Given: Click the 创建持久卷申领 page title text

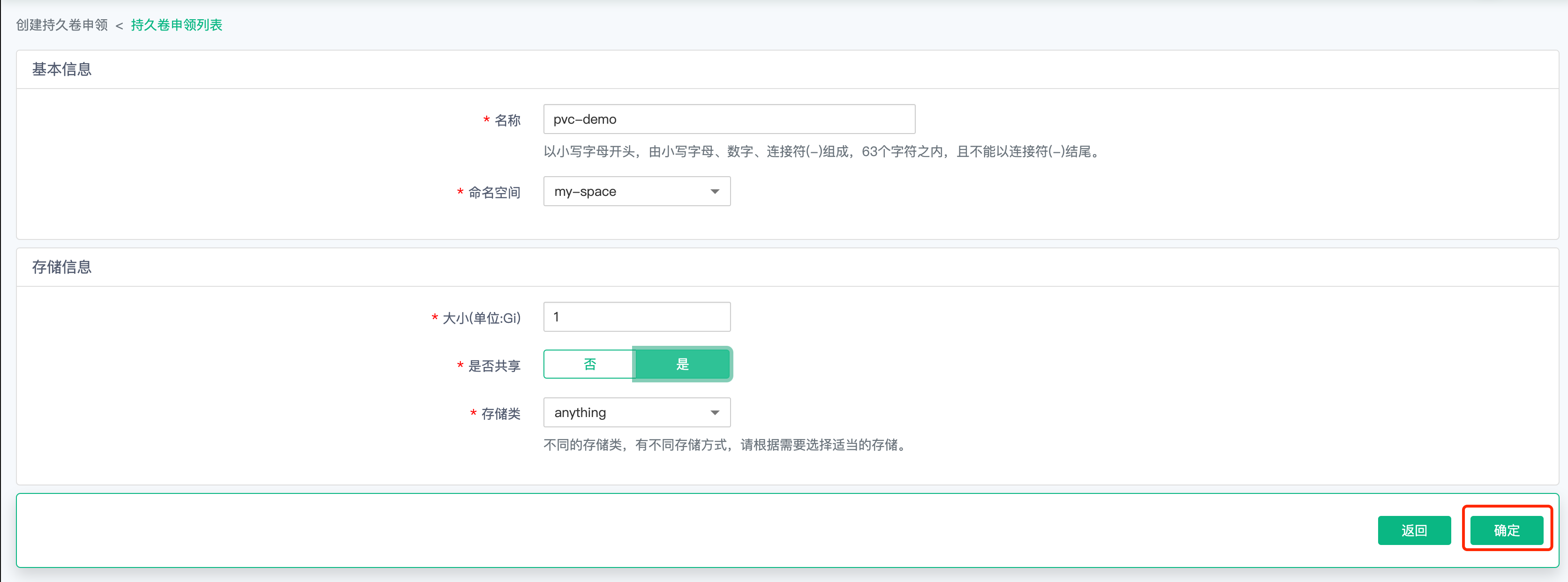Looking at the screenshot, I should point(62,25).
